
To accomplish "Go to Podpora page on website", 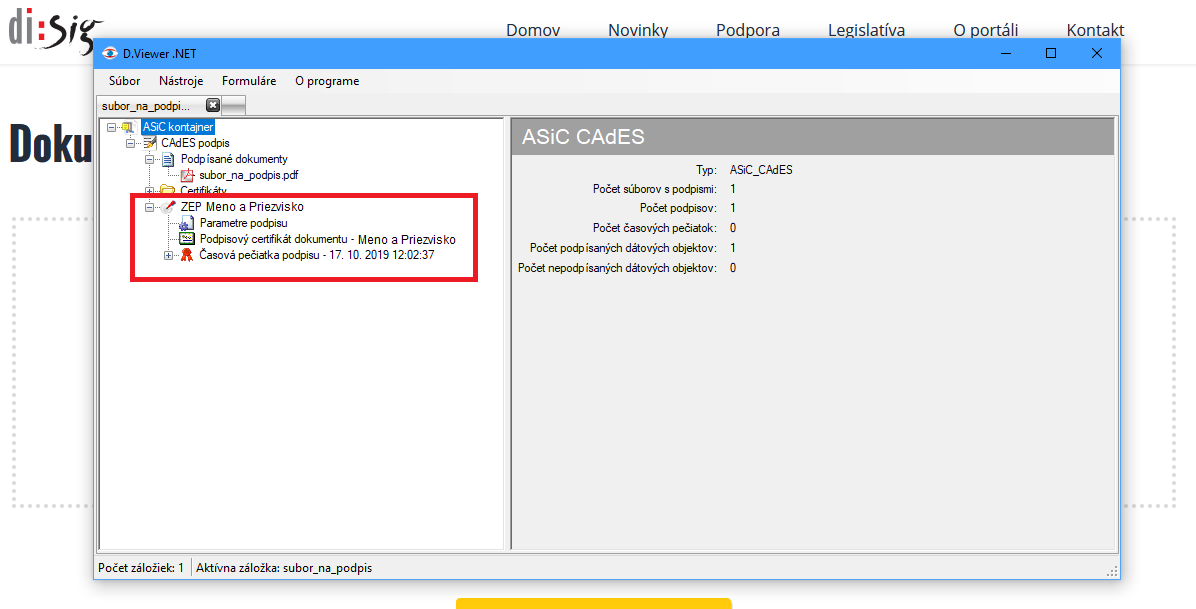I will pos(747,30).
